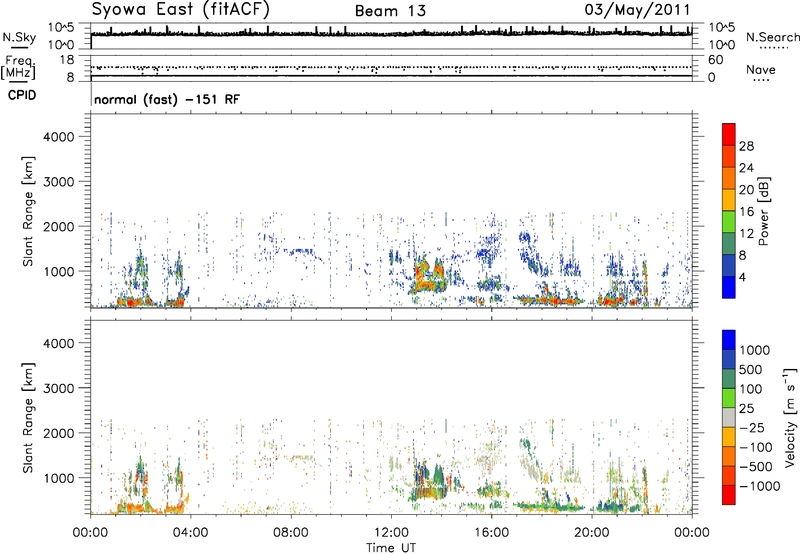Click the '2000' tick on the power plot
Screen dimensions: 800x554
pyautogui.click(x=59, y=226)
